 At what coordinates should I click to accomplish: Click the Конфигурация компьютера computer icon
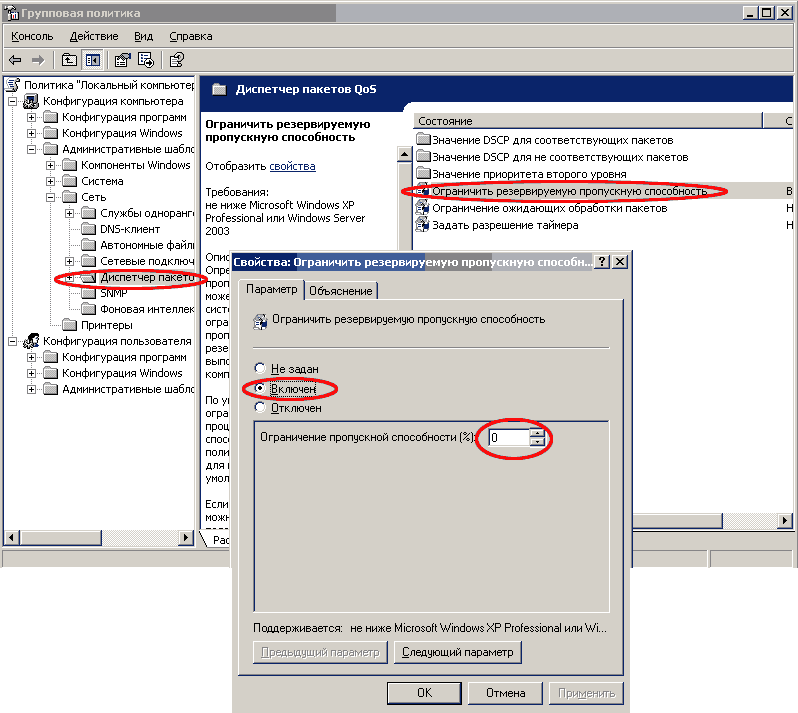coord(31,101)
